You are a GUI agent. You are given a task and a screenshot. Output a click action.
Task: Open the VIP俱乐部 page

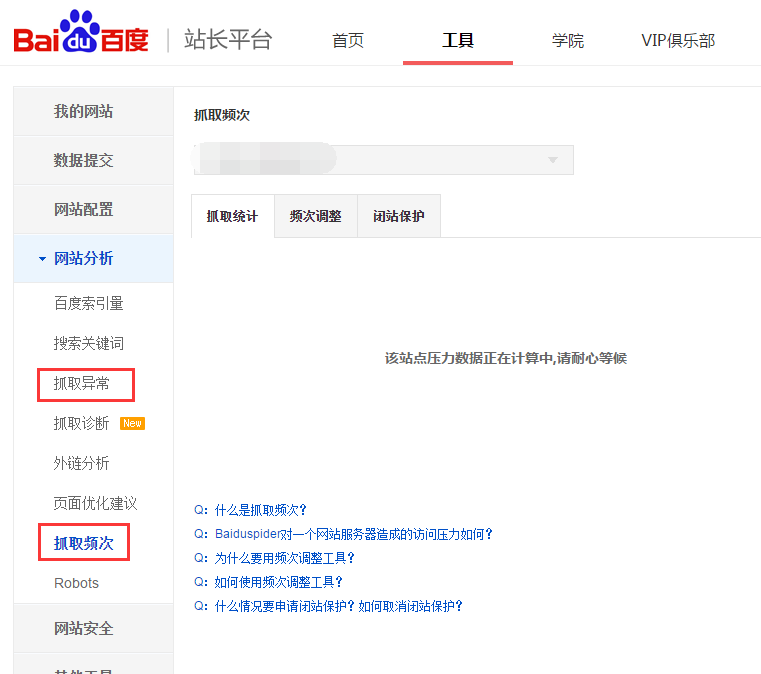click(678, 41)
